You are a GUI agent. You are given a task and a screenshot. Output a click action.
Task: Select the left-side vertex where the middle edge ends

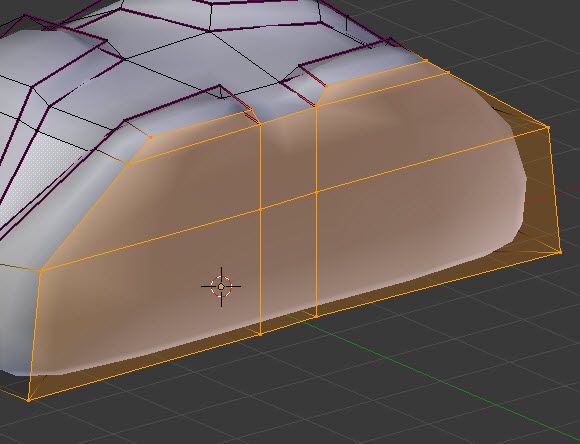click(x=41, y=271)
